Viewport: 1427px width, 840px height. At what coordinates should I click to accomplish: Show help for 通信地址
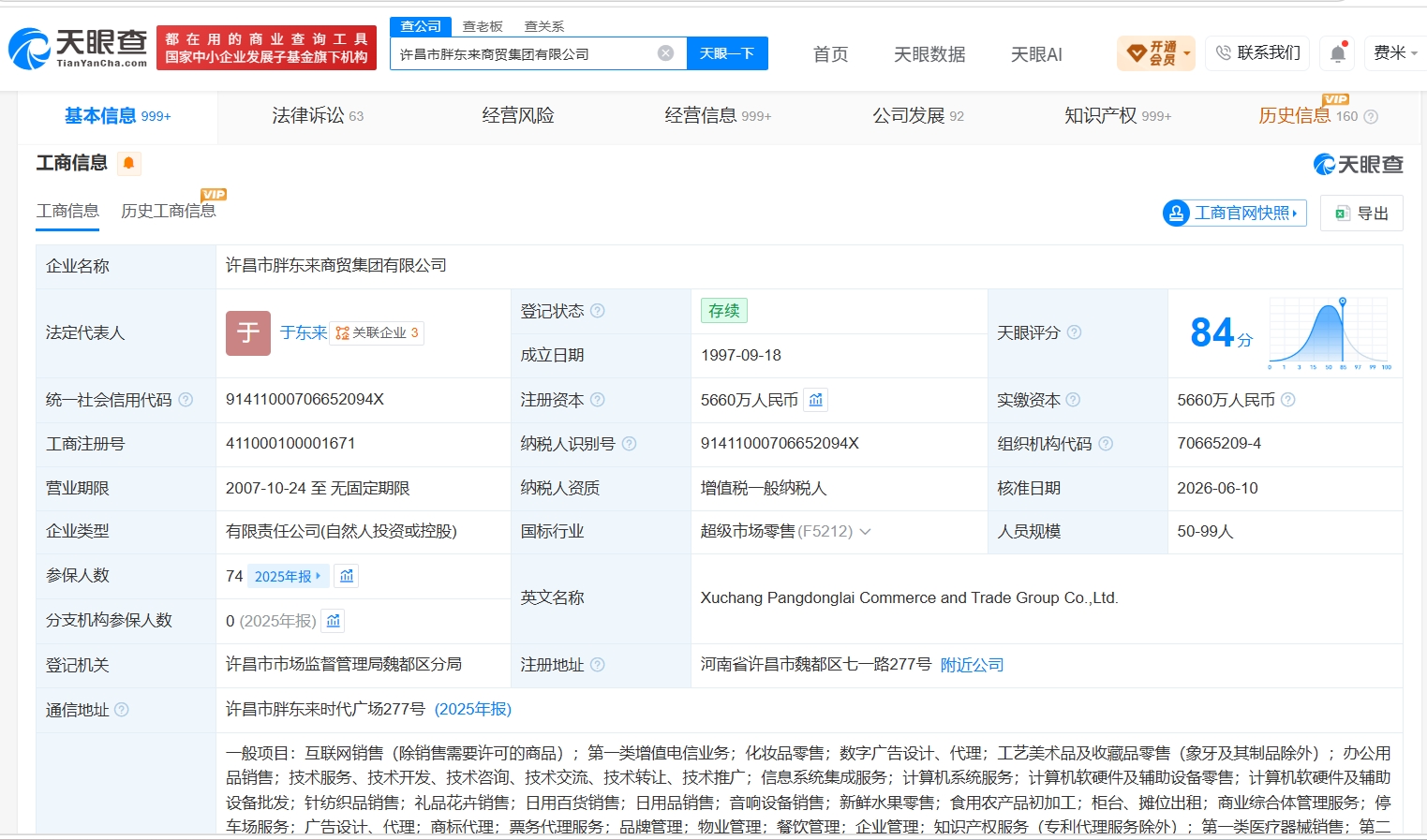[x=122, y=710]
